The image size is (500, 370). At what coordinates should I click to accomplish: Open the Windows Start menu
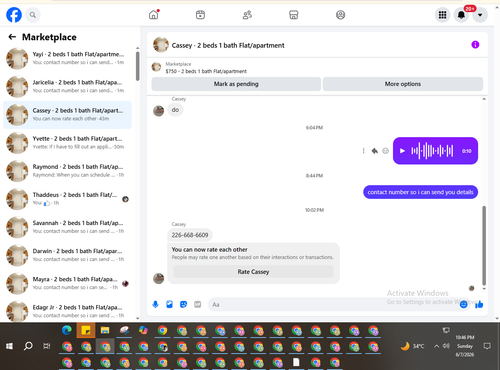pos(9,346)
